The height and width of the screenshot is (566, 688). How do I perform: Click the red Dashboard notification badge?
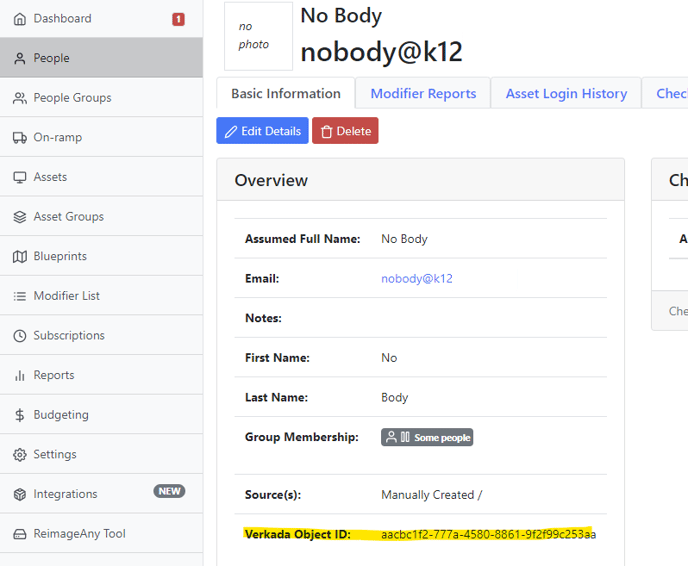[178, 19]
